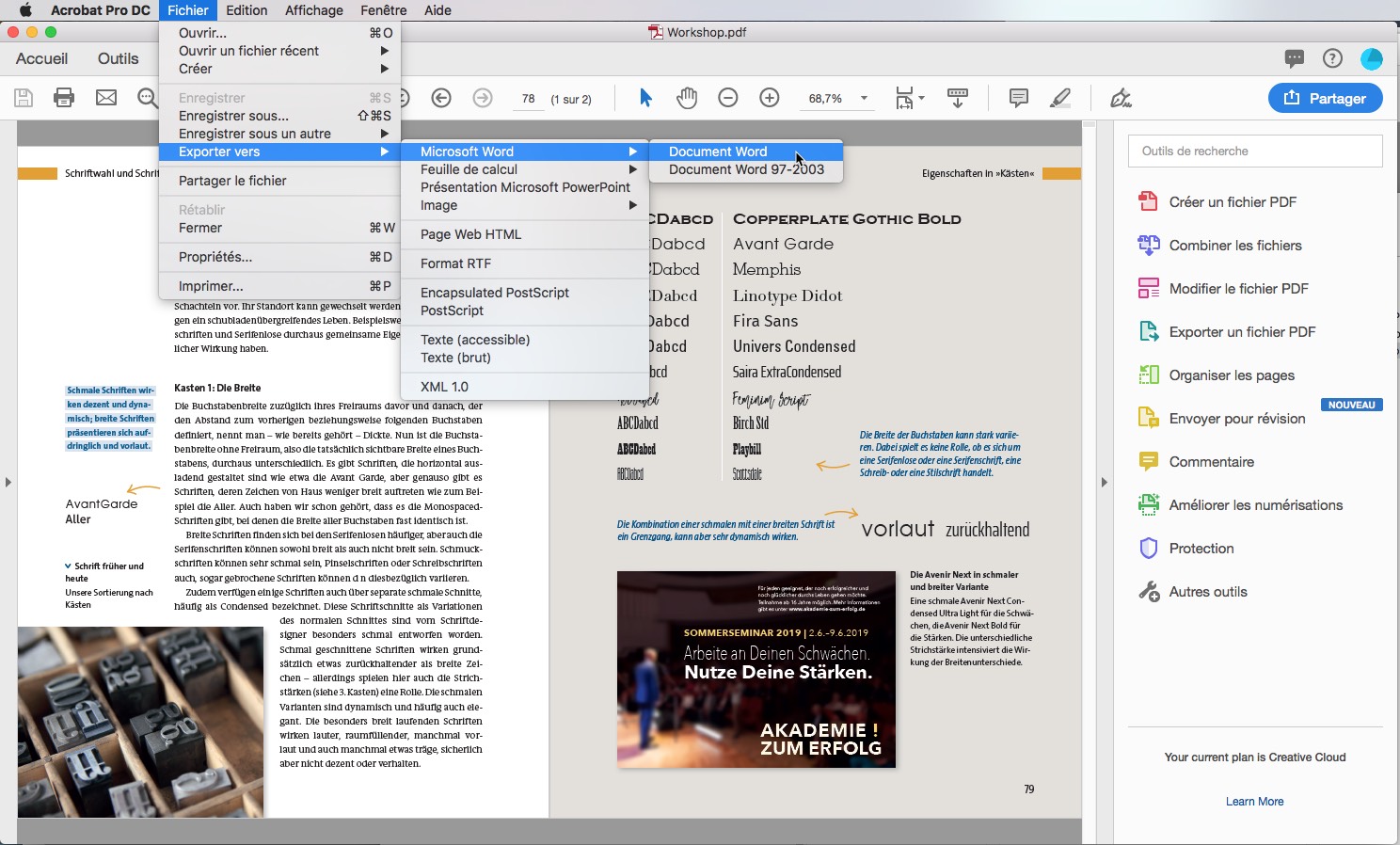This screenshot has width=1400, height=845.
Task: Click the Partager button
Action: (x=1326, y=98)
